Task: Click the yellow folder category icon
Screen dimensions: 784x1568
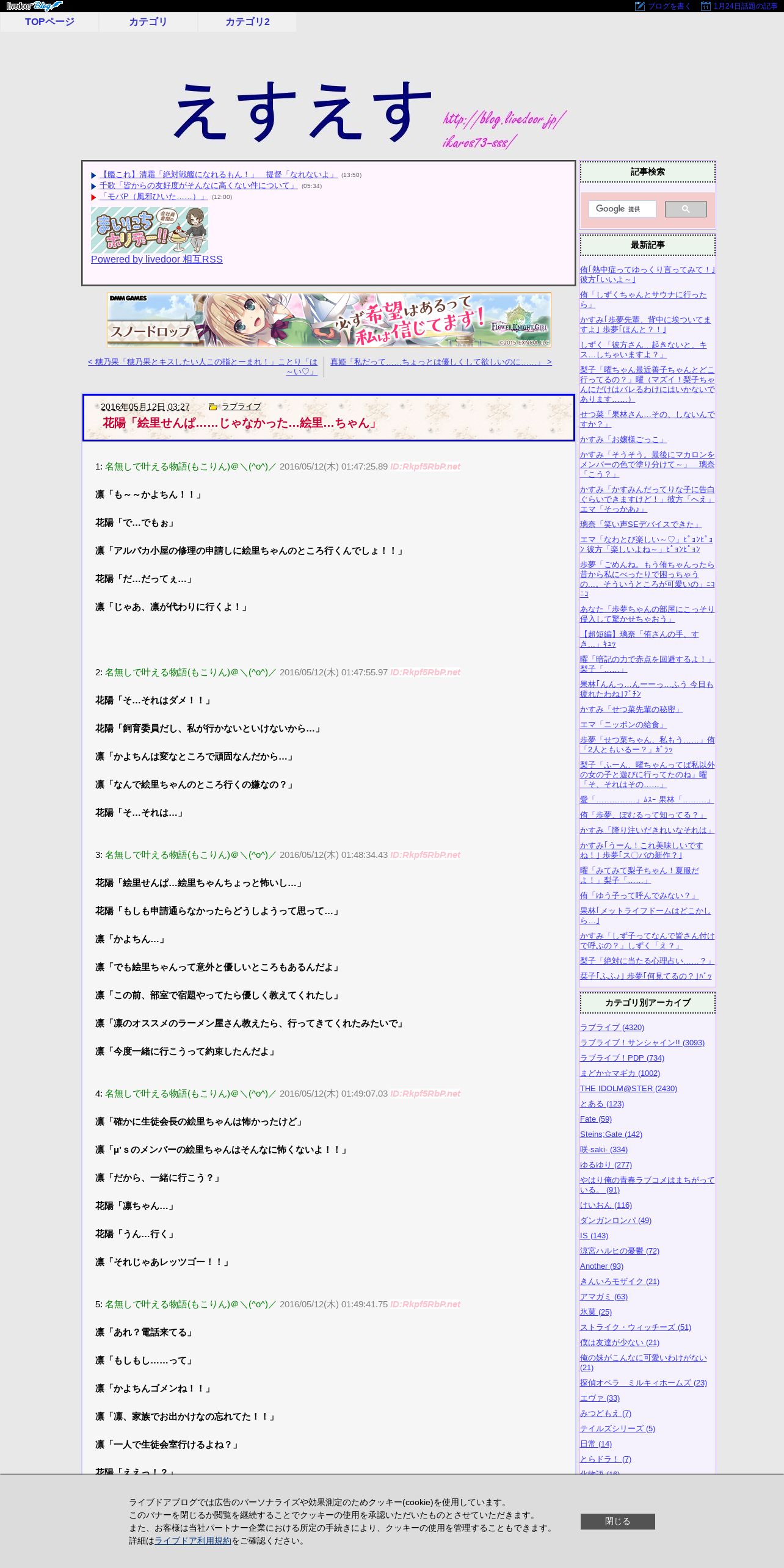Action: pyautogui.click(x=213, y=407)
